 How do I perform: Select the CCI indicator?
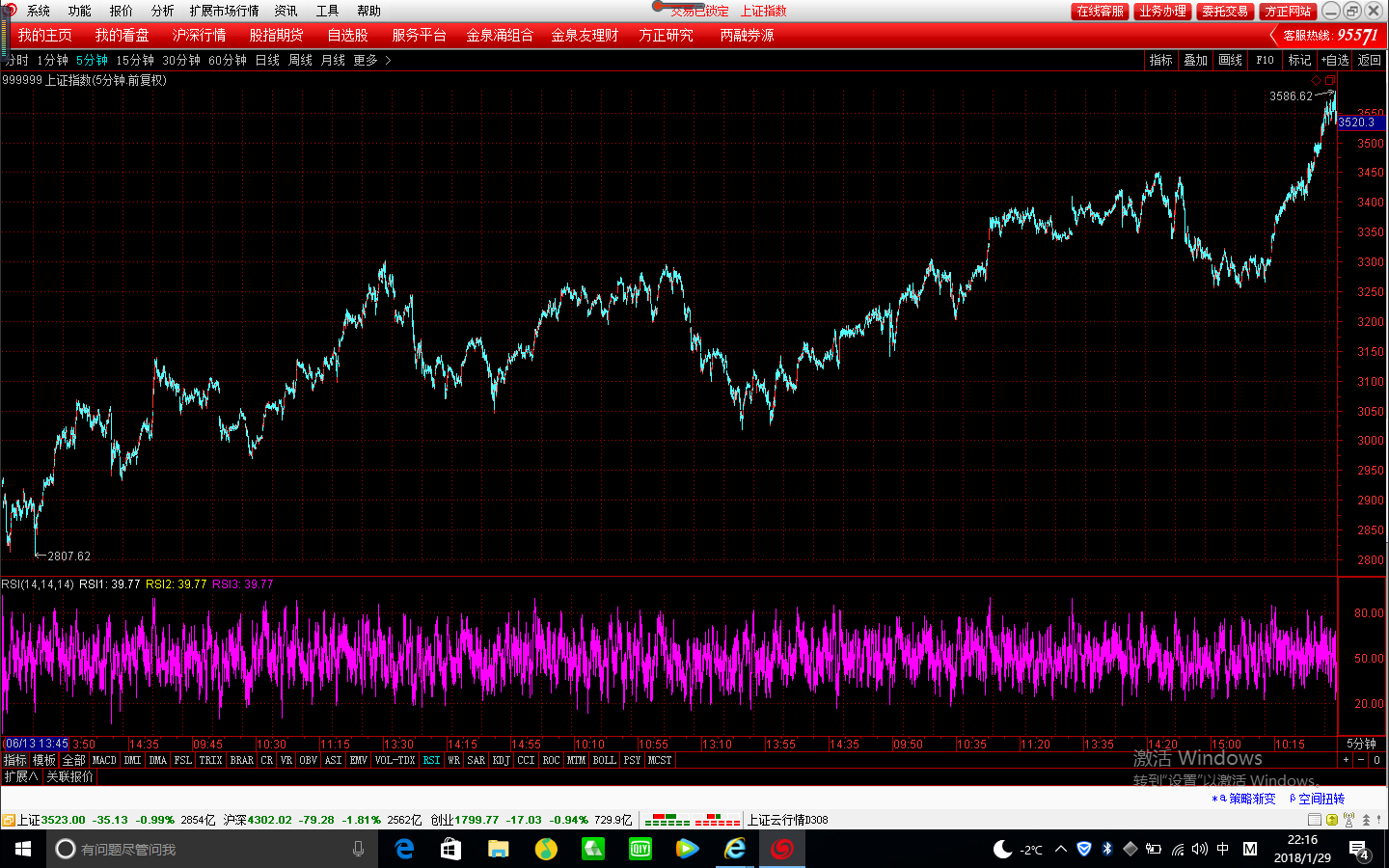[x=526, y=760]
